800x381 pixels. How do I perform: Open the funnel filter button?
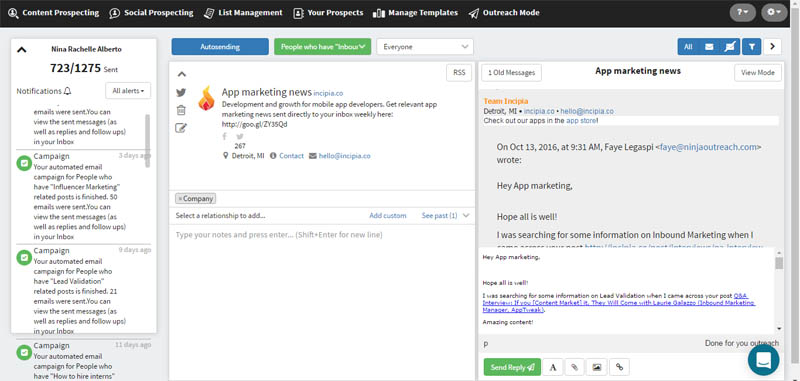click(752, 46)
